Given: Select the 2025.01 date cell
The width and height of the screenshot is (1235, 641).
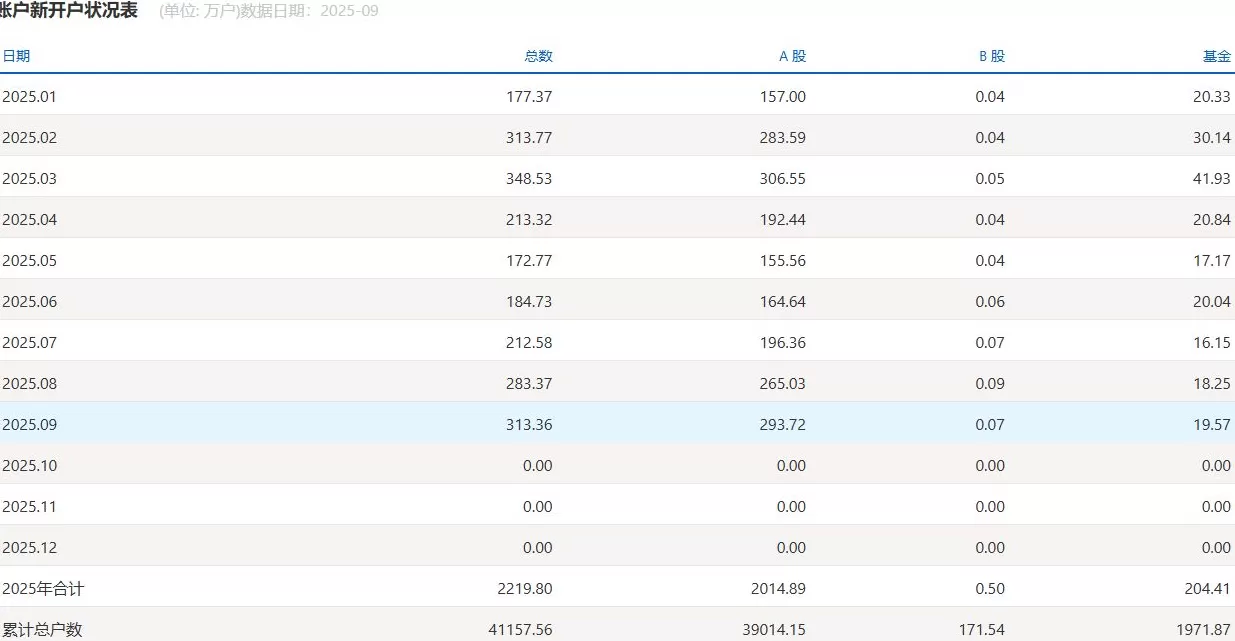Looking at the screenshot, I should click(x=30, y=97).
